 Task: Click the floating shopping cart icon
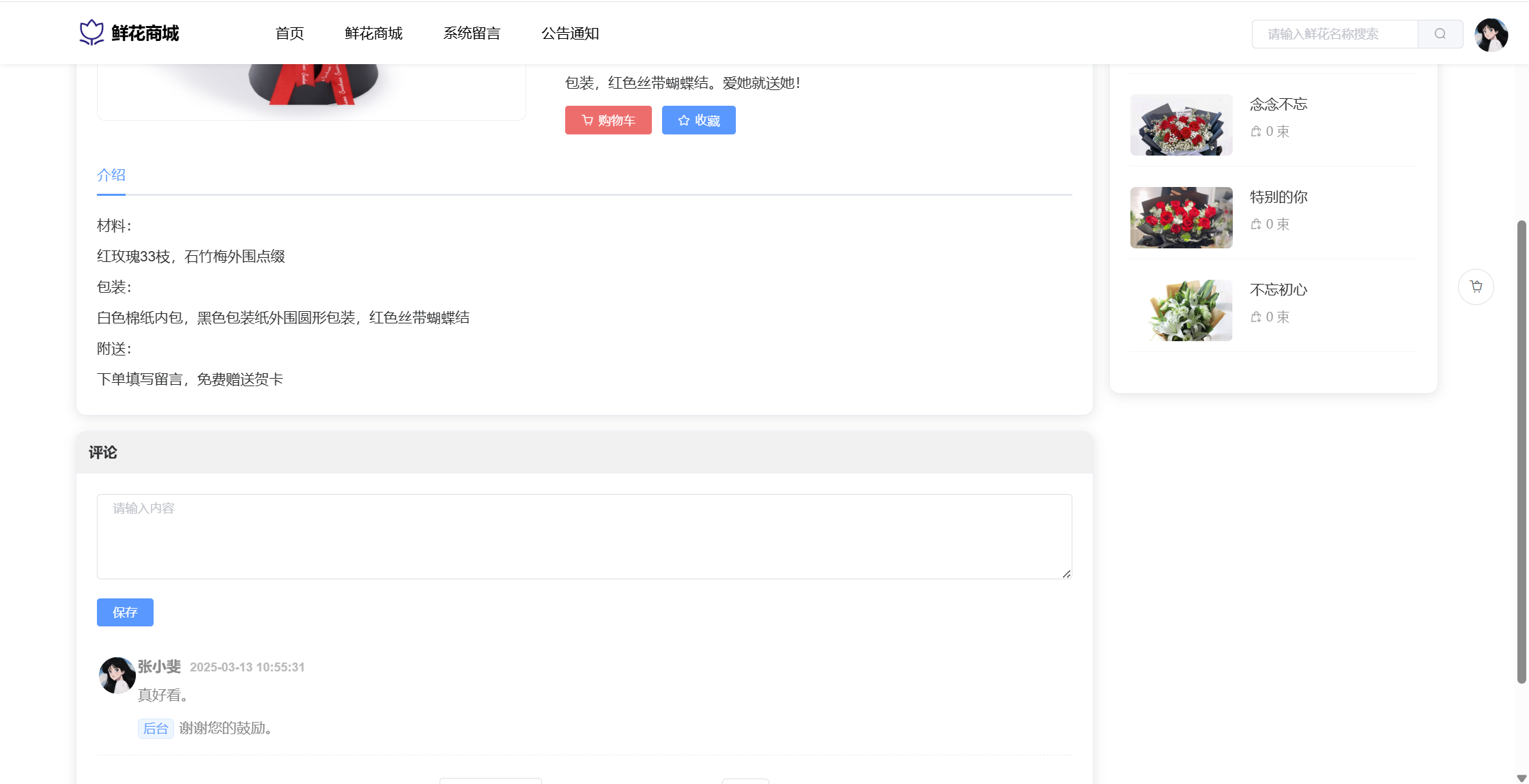pos(1476,287)
